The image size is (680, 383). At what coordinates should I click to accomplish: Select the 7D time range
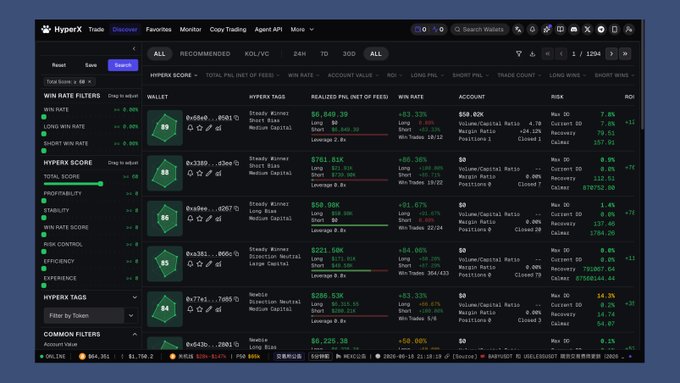[324, 54]
